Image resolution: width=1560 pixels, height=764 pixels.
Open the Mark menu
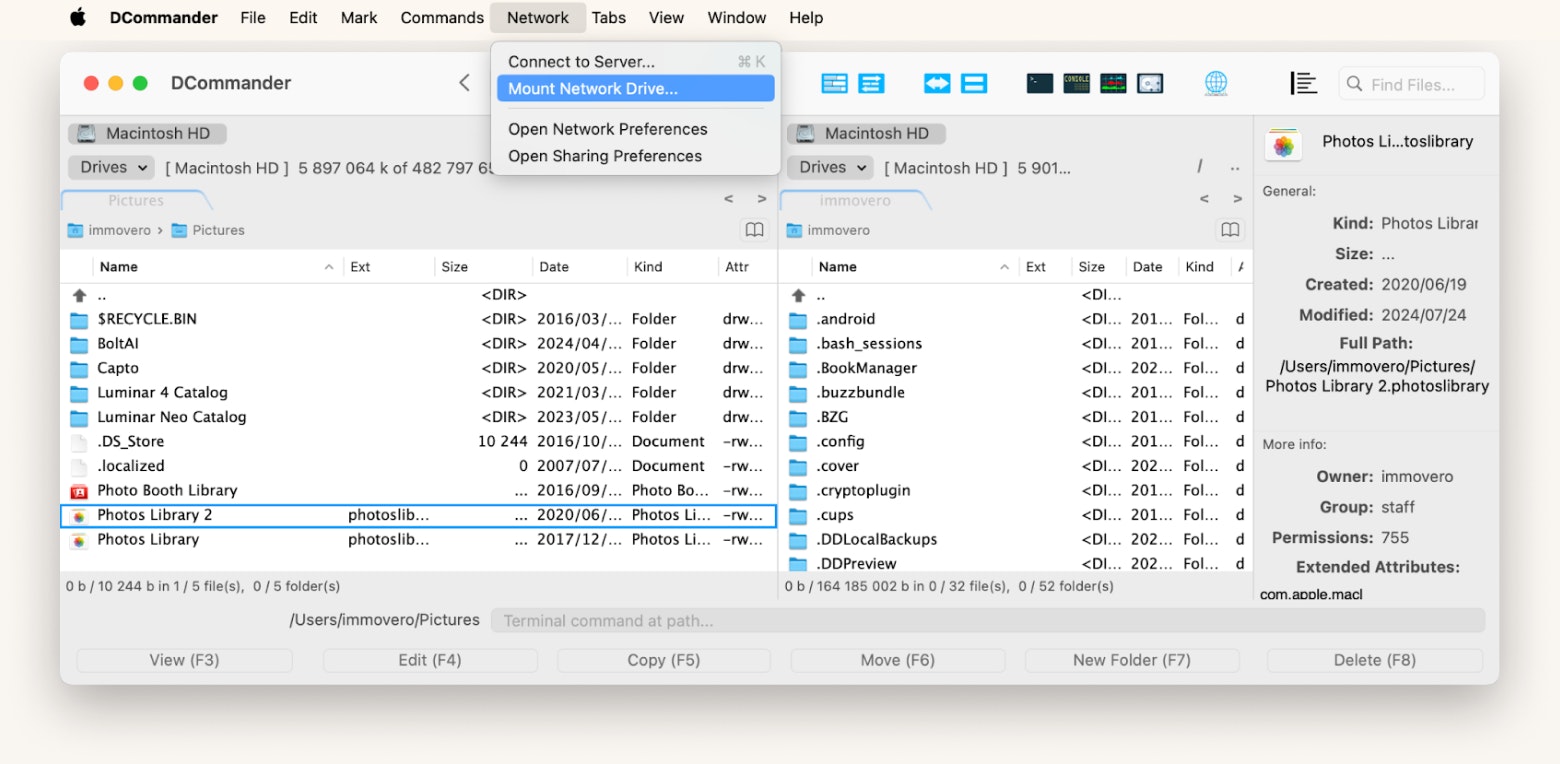[359, 17]
